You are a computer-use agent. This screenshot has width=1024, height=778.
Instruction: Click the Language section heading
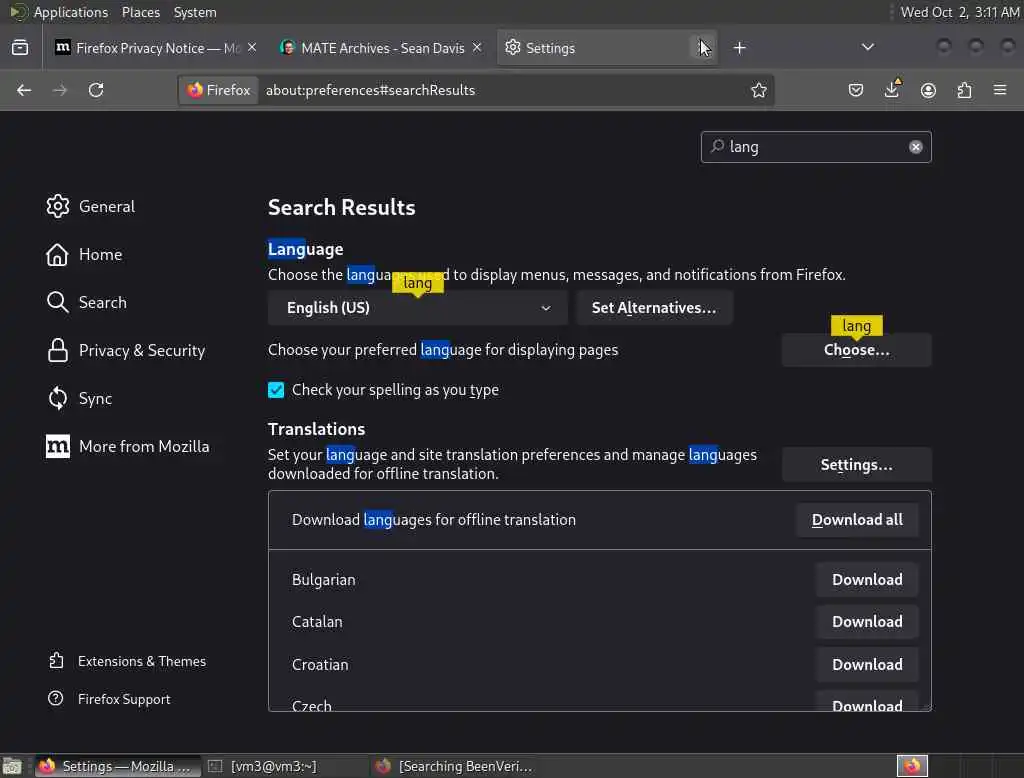coord(305,250)
